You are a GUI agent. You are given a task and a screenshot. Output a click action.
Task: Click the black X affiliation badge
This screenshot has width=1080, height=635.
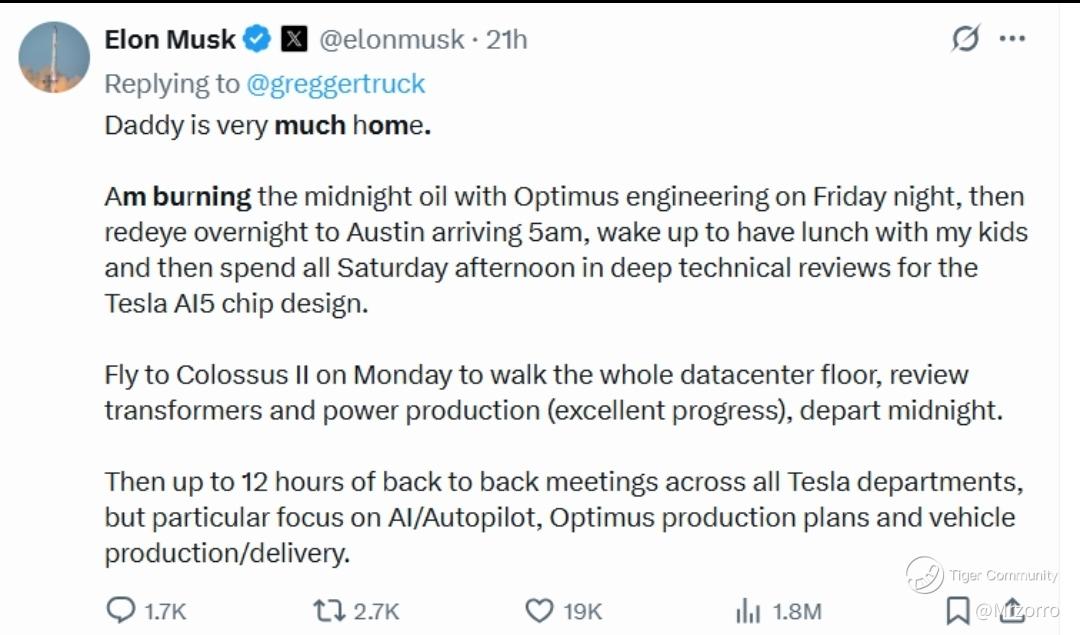point(292,40)
